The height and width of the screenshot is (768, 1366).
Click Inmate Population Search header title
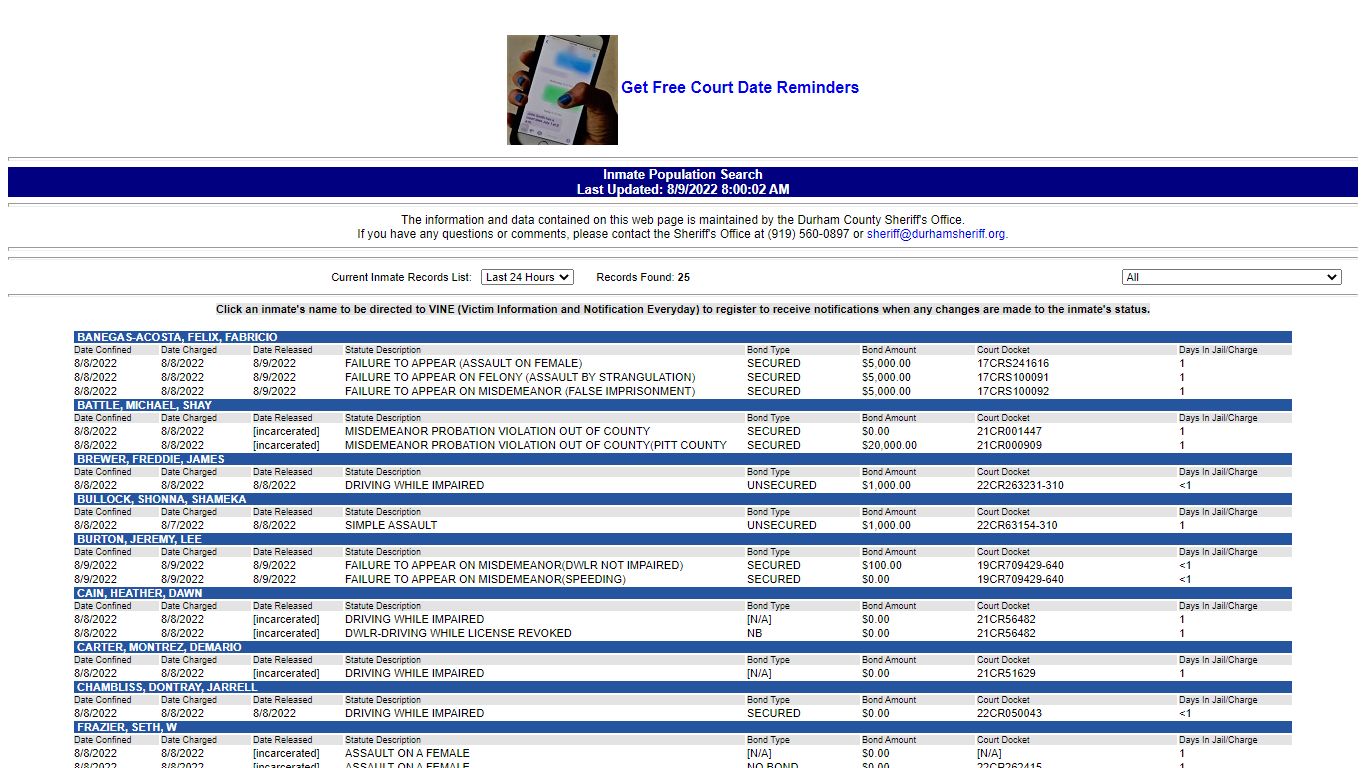683,175
